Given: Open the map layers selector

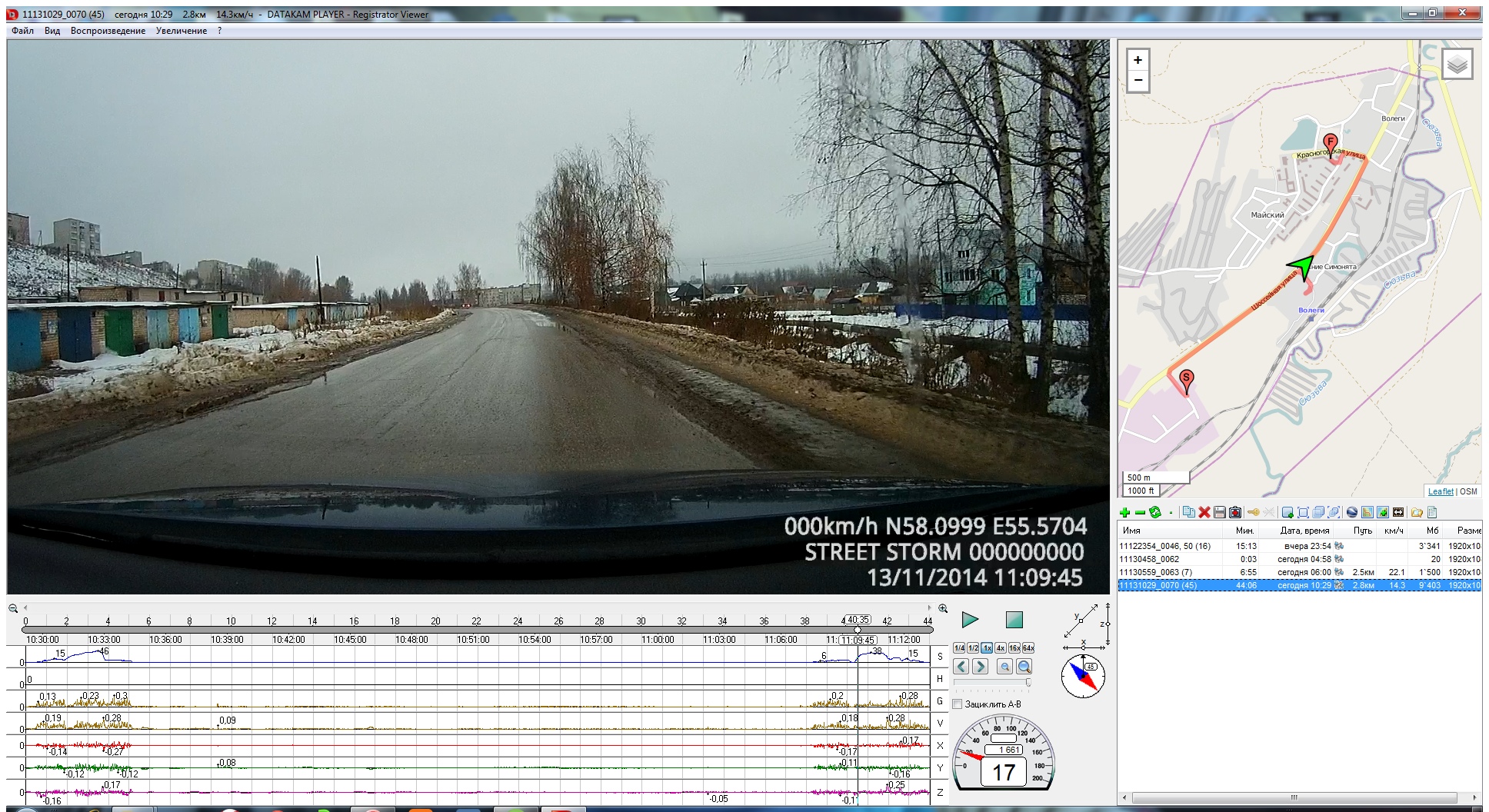Looking at the screenshot, I should coord(1457,65).
